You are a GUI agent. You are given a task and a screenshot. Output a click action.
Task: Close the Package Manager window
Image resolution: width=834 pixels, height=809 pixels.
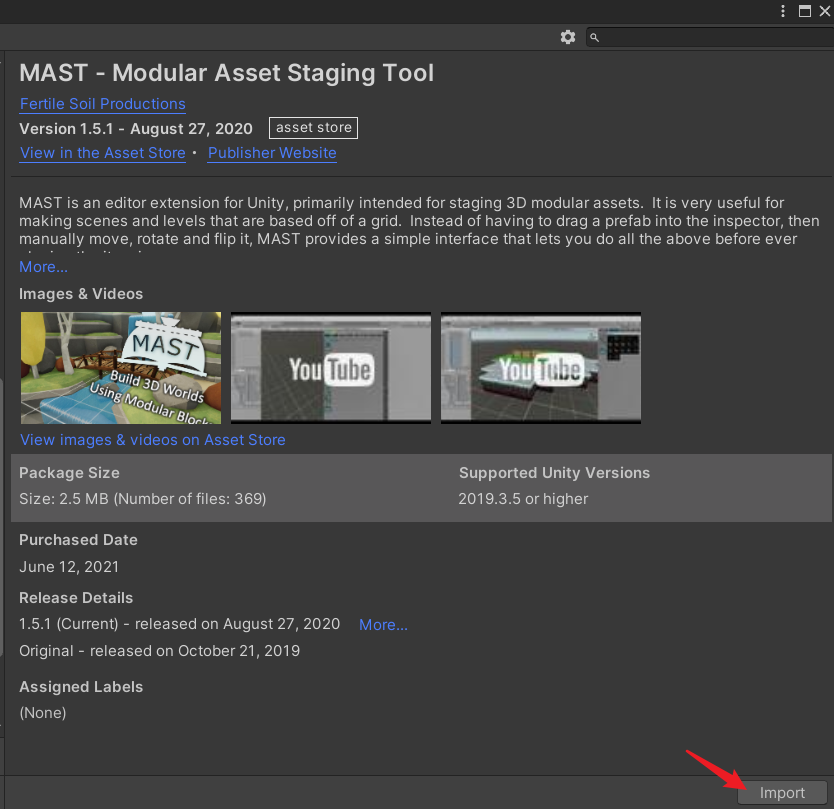[x=825, y=11]
